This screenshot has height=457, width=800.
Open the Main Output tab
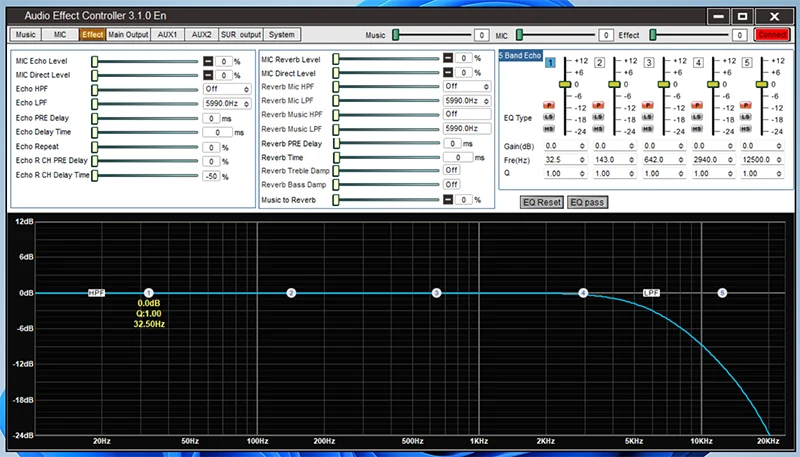coord(128,35)
